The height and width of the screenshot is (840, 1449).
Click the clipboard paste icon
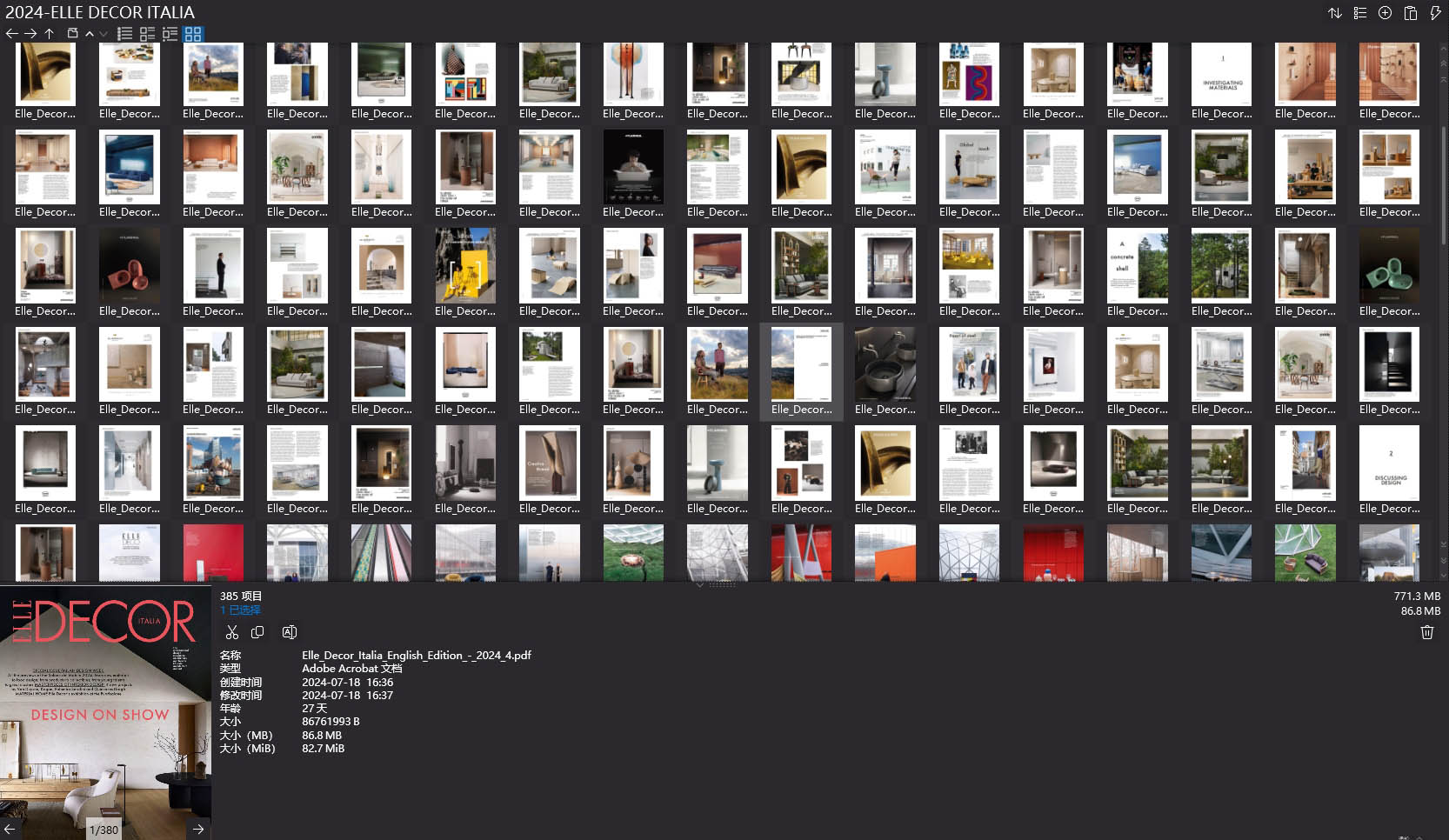point(1410,13)
